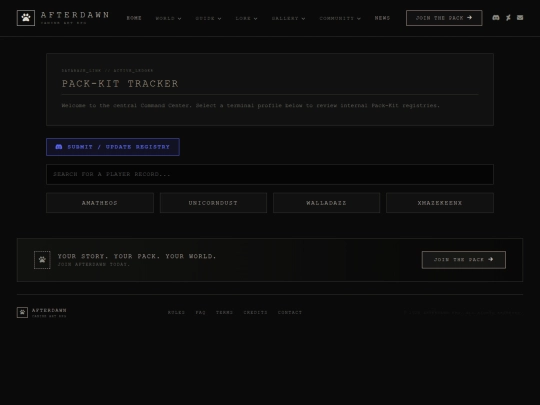Image resolution: width=540 pixels, height=405 pixels.
Task: Expand the Gallery dropdown menu
Action: pos(289,18)
